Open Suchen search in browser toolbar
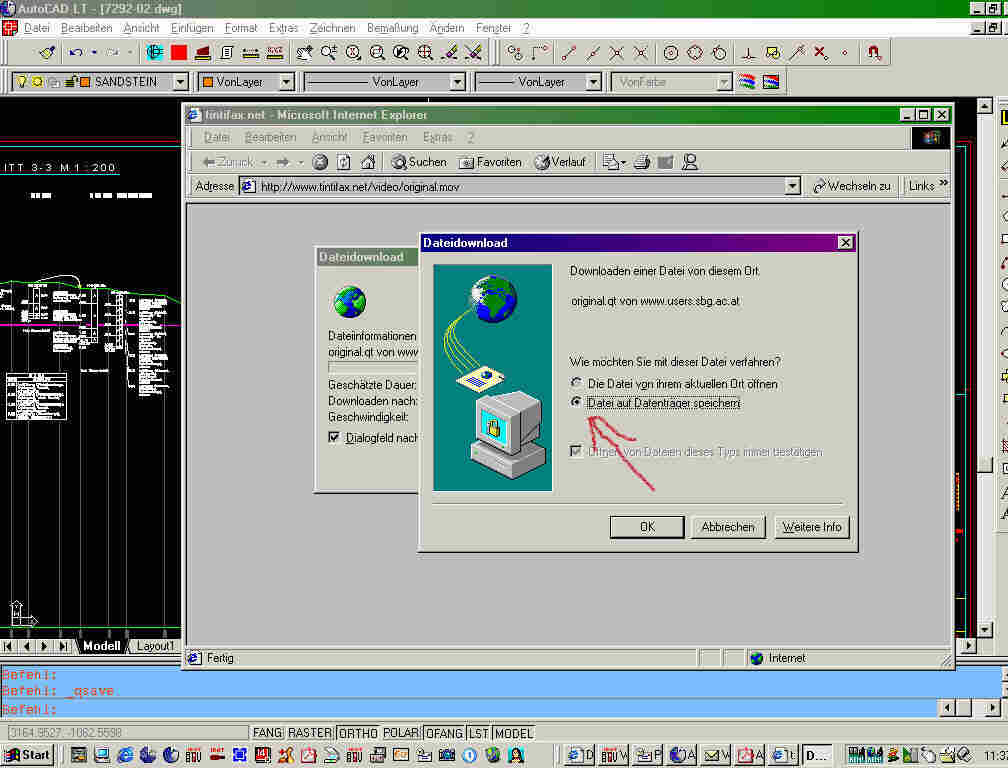This screenshot has height=768, width=1008. point(419,162)
